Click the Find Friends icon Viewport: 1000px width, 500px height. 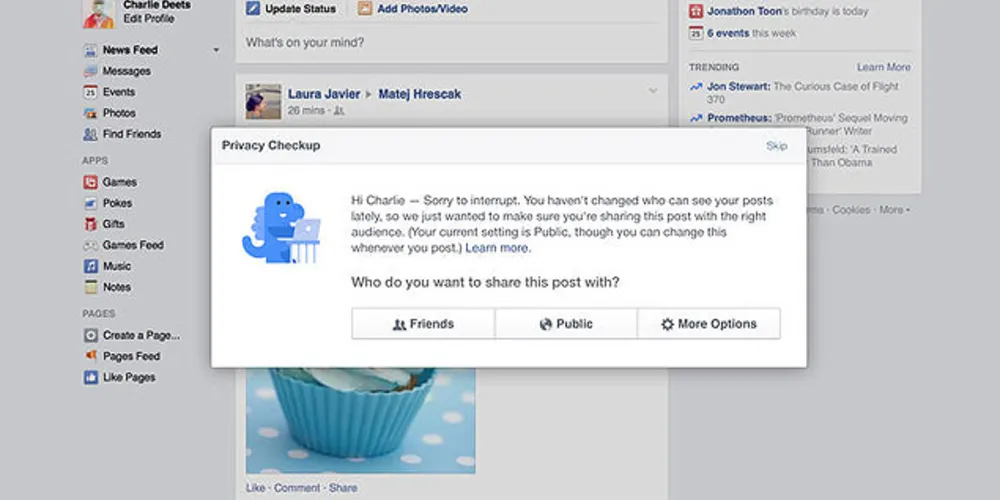tap(91, 134)
